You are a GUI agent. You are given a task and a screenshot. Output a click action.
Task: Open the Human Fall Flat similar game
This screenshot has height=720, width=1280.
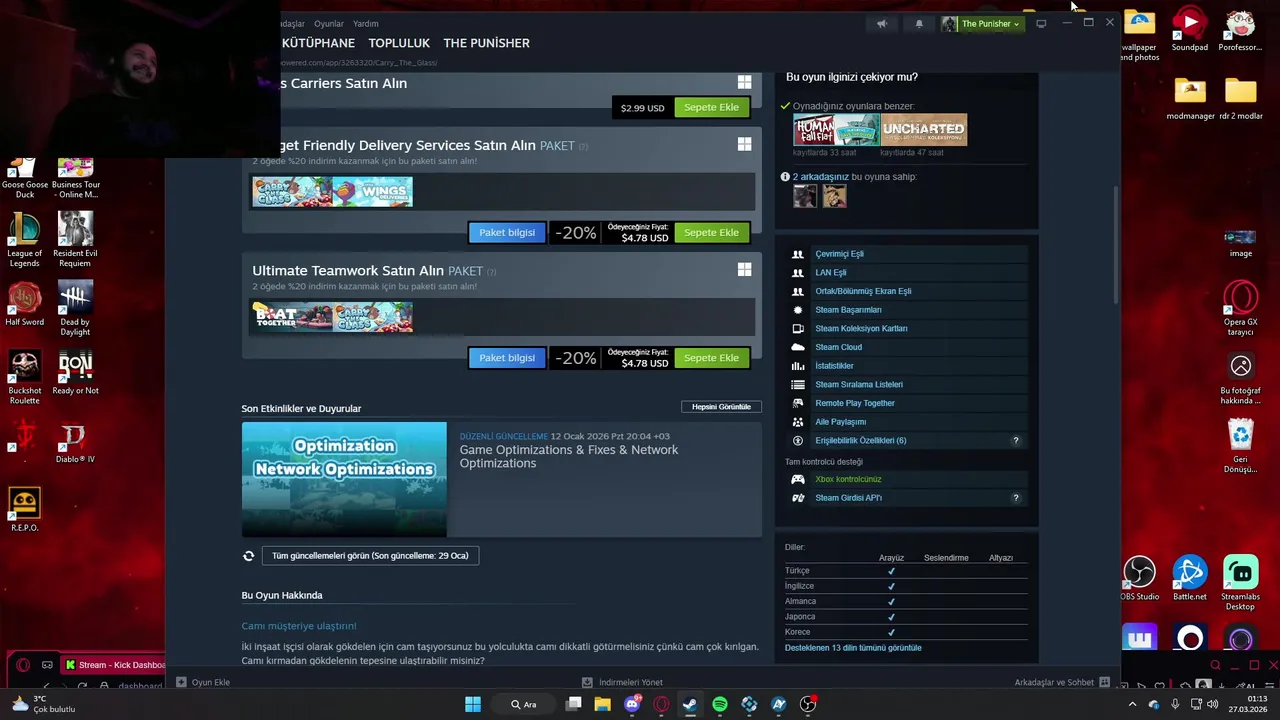click(836, 130)
